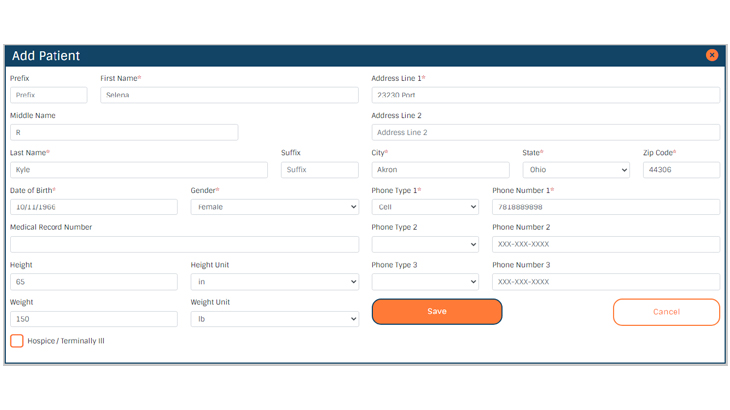
Task: Focus the First Name field
Action: click(229, 95)
